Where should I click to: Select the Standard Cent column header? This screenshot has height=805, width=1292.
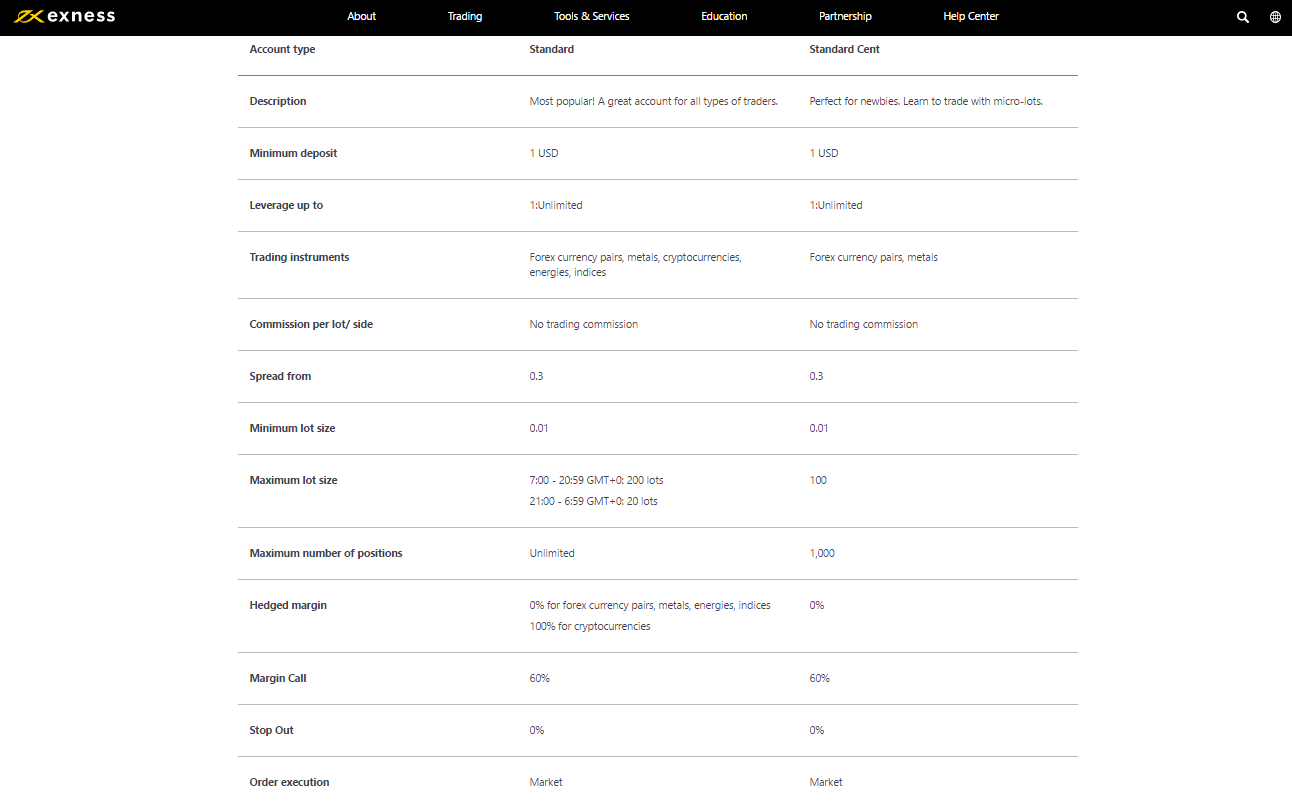(x=844, y=49)
